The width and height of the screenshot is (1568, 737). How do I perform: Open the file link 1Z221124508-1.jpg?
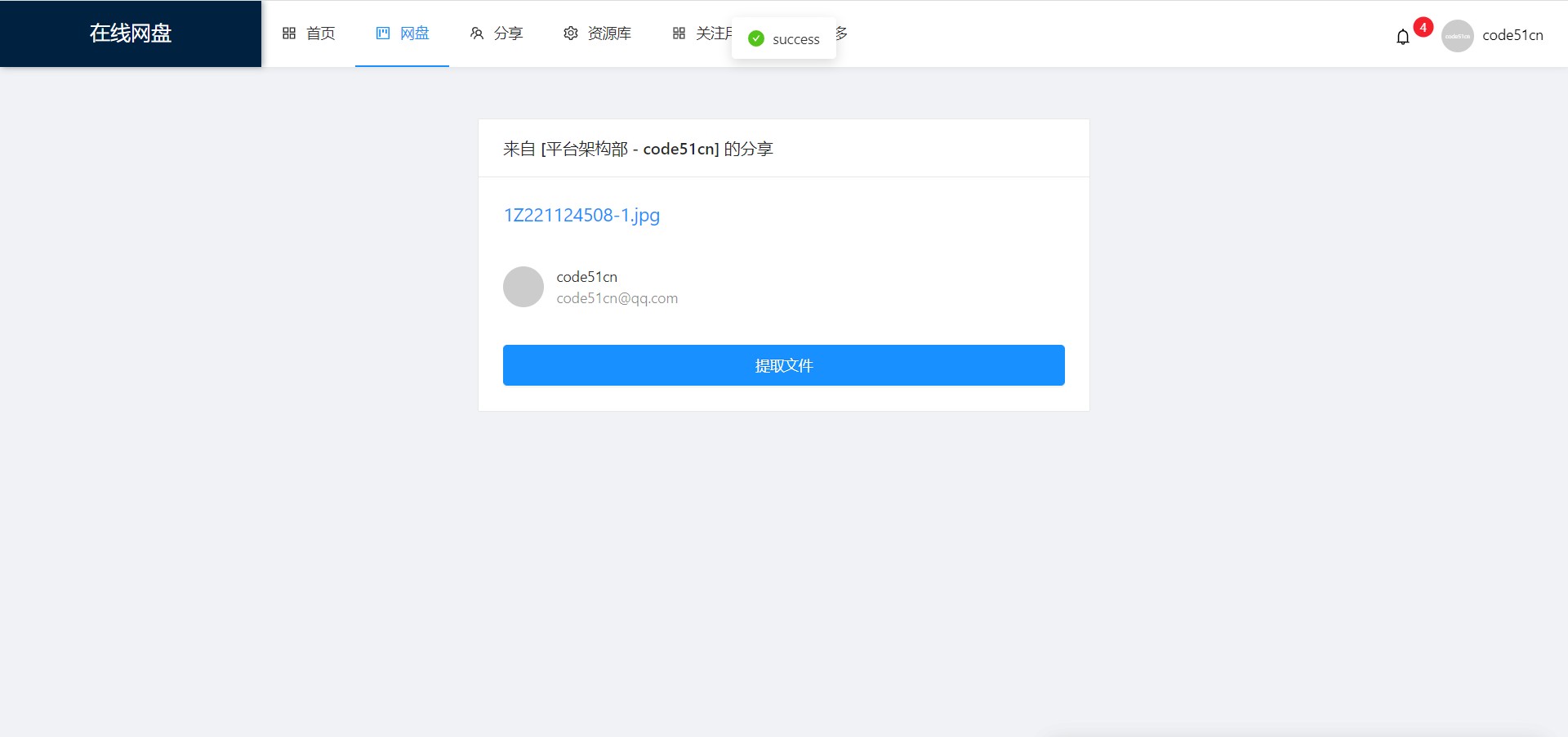coord(581,215)
